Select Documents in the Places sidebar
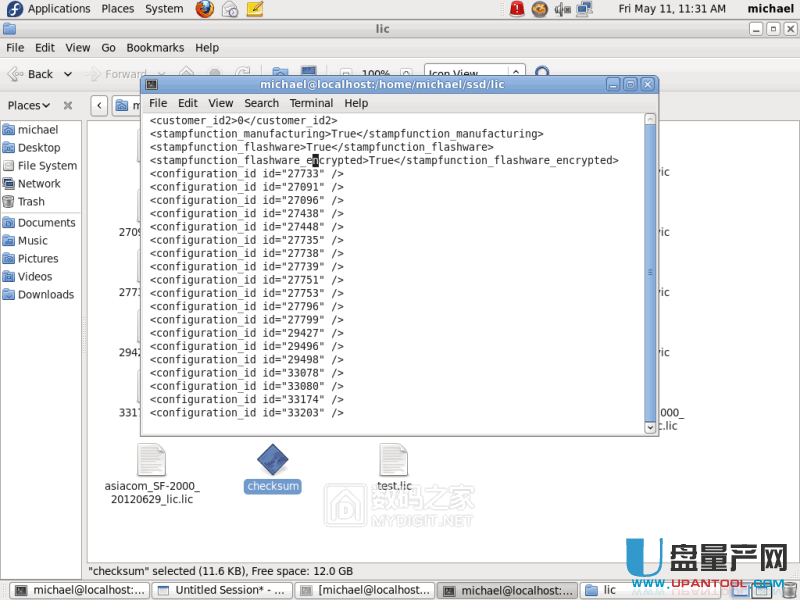This screenshot has height=600, width=800. [46, 223]
